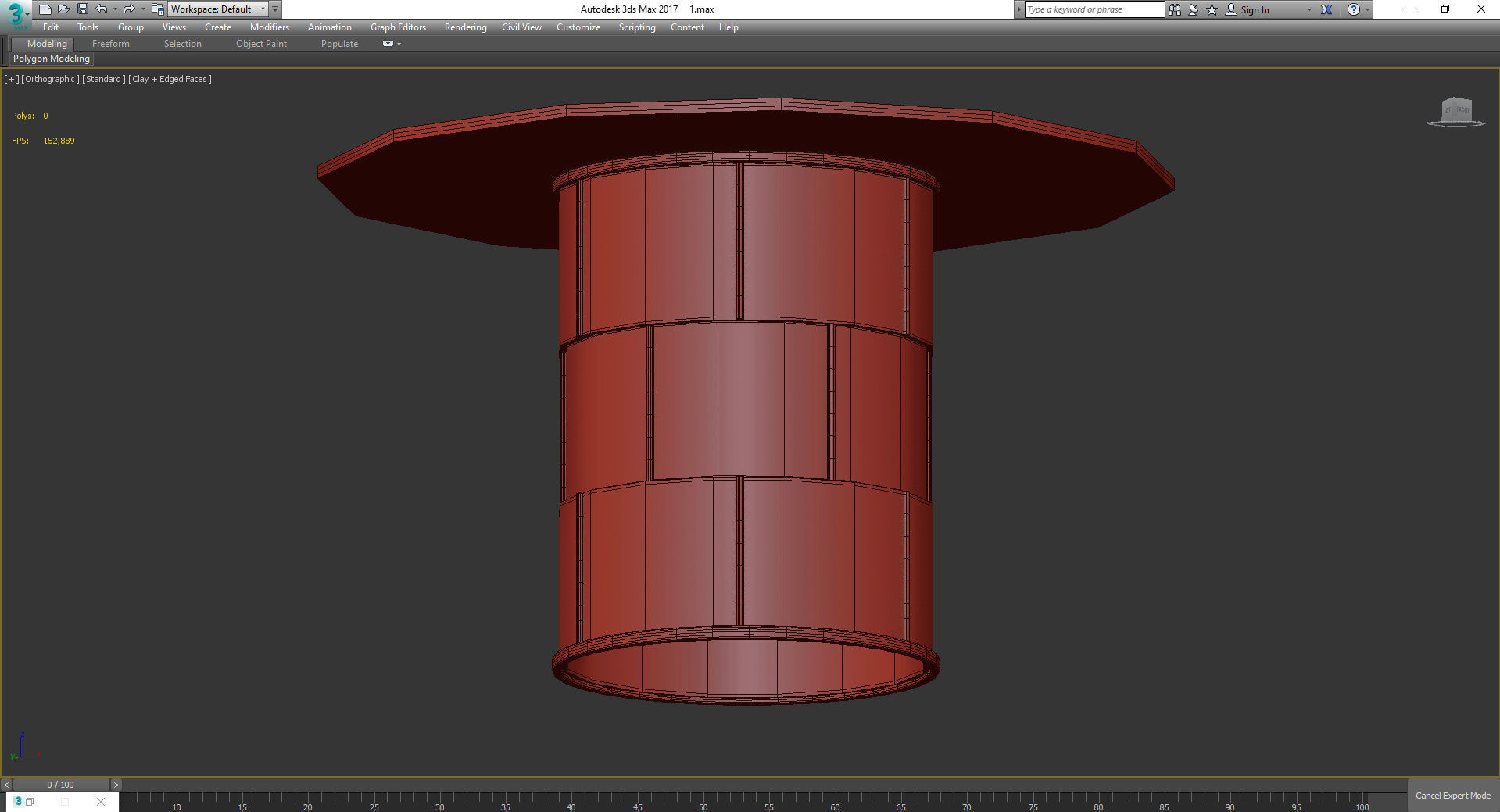
Task: Open the Workspace: Default dropdown
Action: pos(217,9)
